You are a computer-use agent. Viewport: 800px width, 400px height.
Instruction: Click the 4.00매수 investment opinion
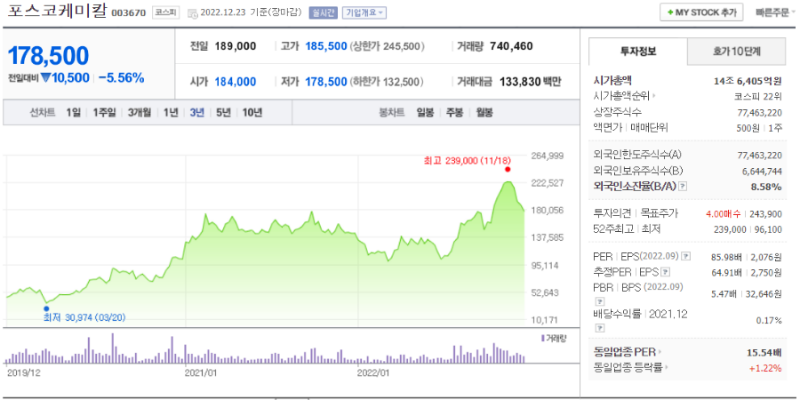(x=723, y=214)
